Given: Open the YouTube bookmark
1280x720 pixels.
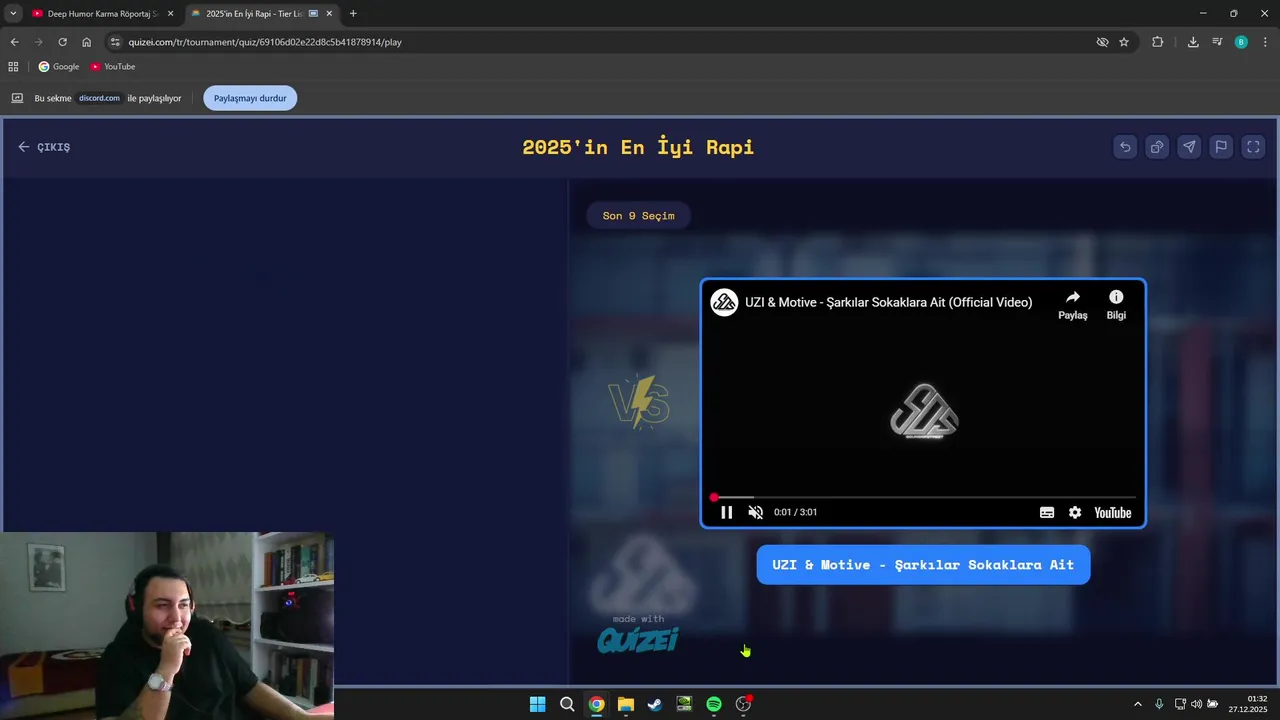Looking at the screenshot, I should (112, 67).
